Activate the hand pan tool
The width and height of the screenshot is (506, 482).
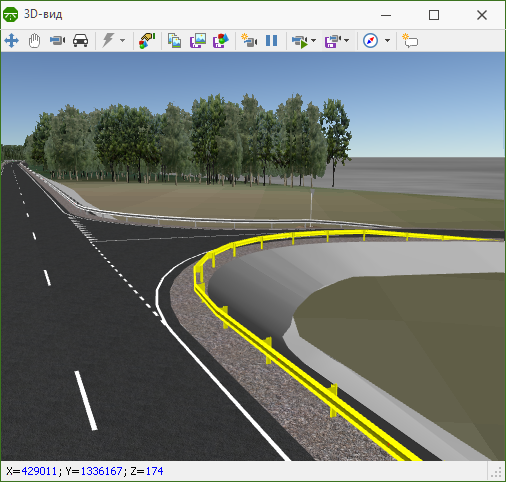pyautogui.click(x=34, y=41)
